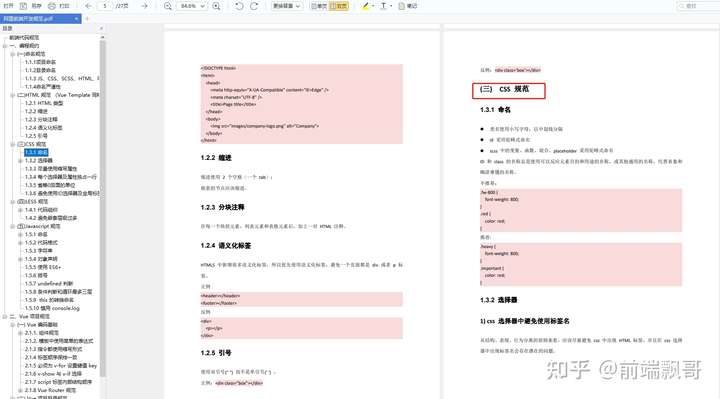Image resolution: width=720 pixels, height=399 pixels.
Task: Select outline entry 1.2.3
Action: coord(41,119)
